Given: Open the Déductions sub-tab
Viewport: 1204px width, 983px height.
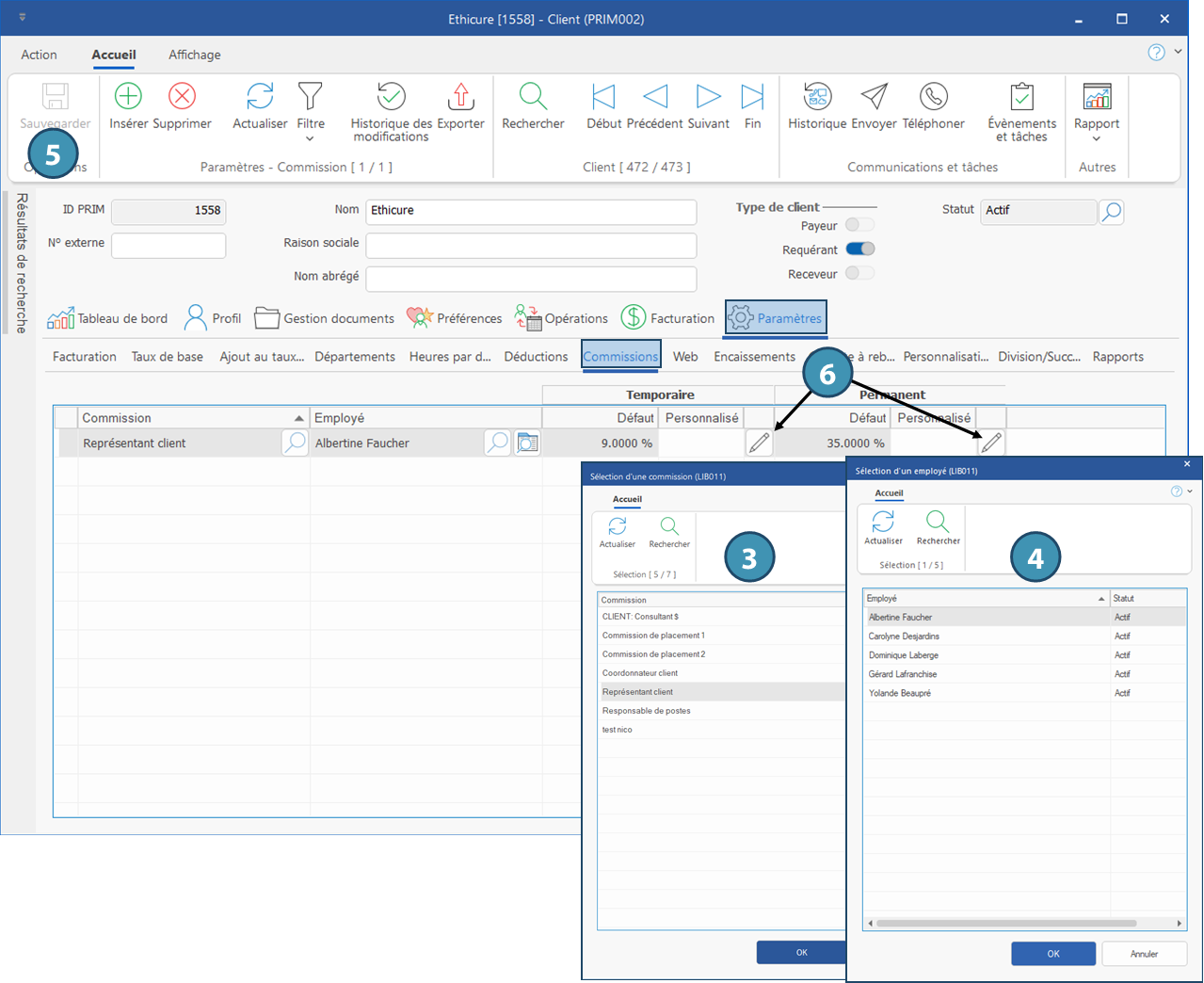Looking at the screenshot, I should point(536,357).
